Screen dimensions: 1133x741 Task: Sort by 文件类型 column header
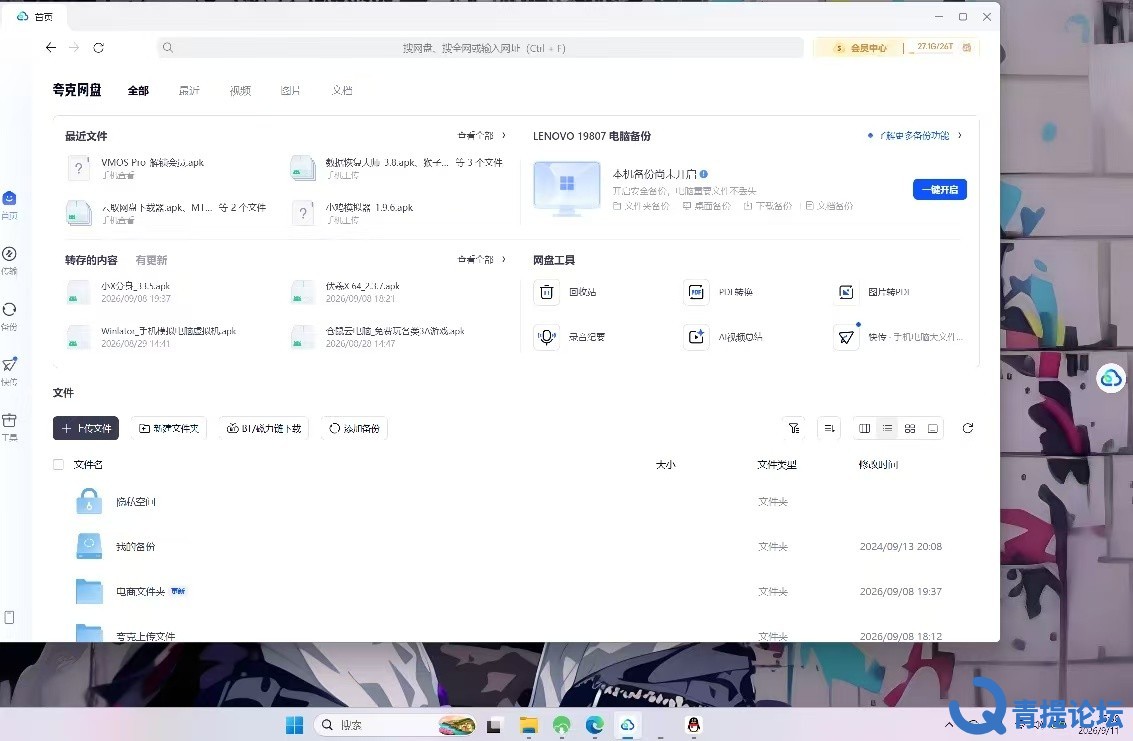click(x=777, y=465)
